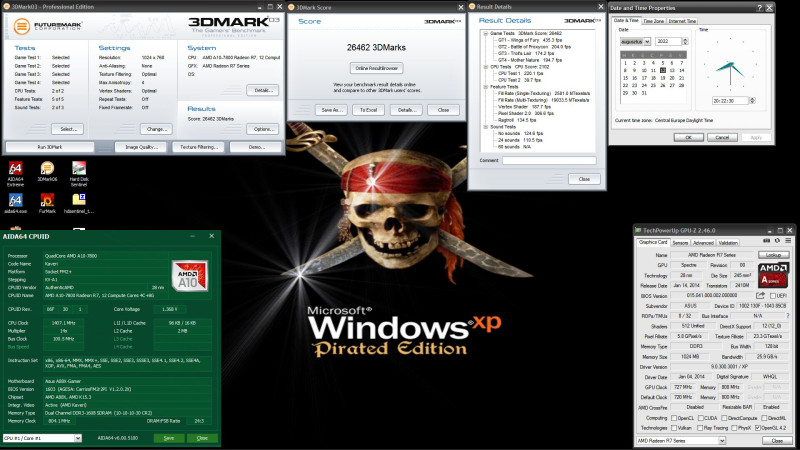Collapse the Game Tests tree node
This screenshot has width=800, height=450.
click(486, 33)
